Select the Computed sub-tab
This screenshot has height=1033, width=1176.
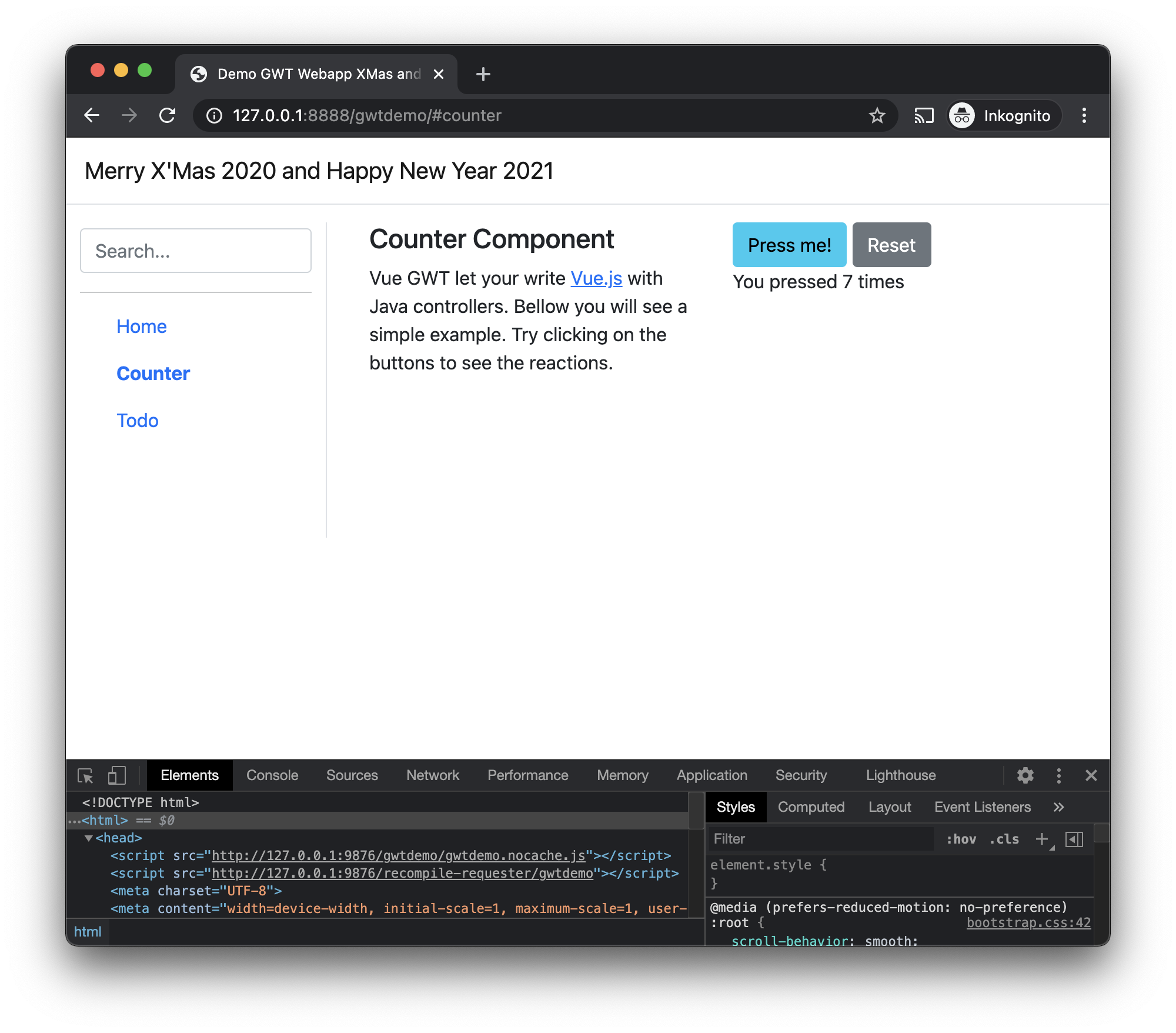(x=811, y=807)
